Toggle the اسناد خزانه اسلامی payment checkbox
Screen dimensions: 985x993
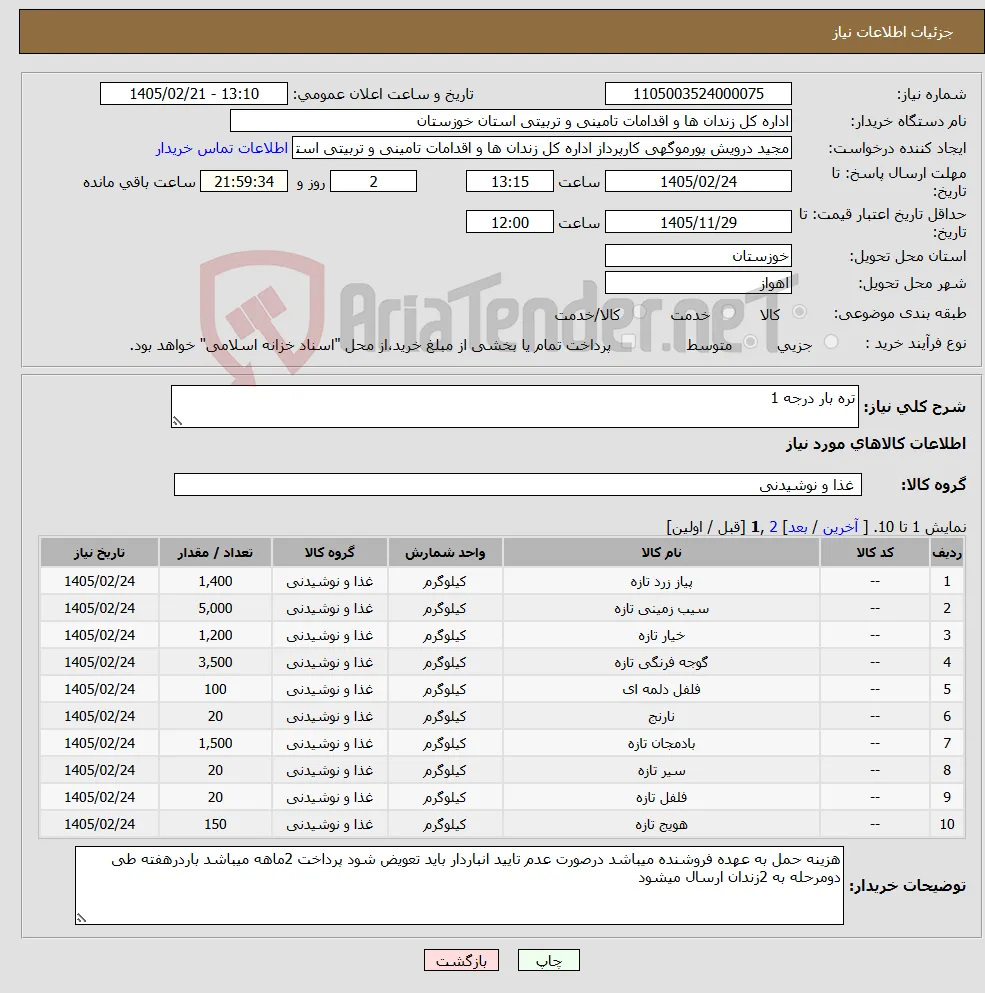pyautogui.click(x=628, y=343)
